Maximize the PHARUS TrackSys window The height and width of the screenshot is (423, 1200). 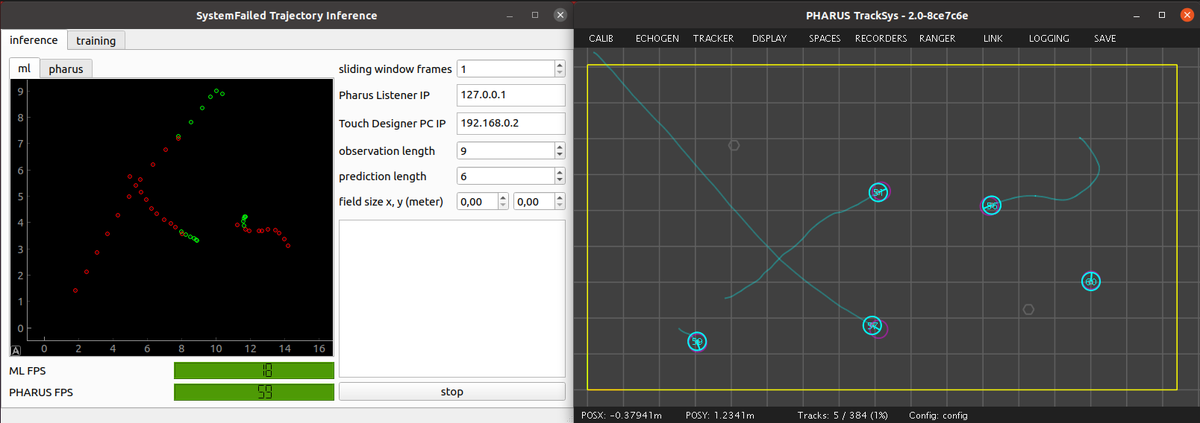click(1162, 15)
